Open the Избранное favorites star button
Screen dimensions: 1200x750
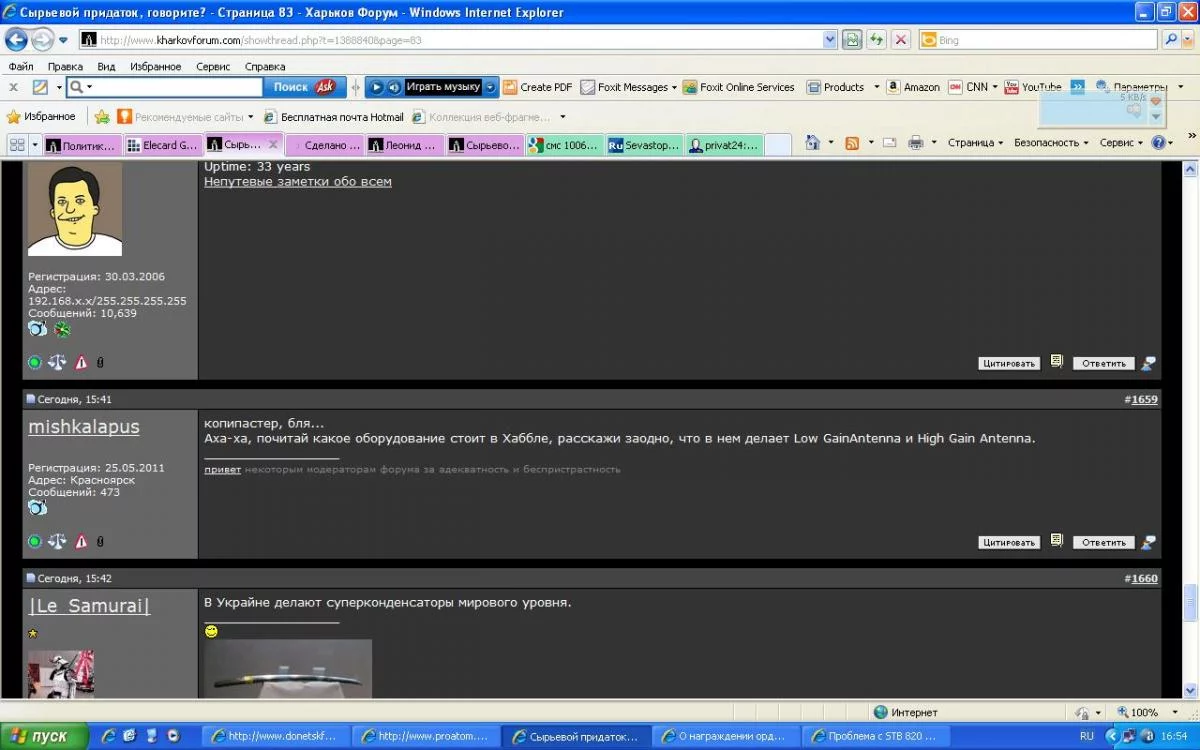[x=41, y=117]
